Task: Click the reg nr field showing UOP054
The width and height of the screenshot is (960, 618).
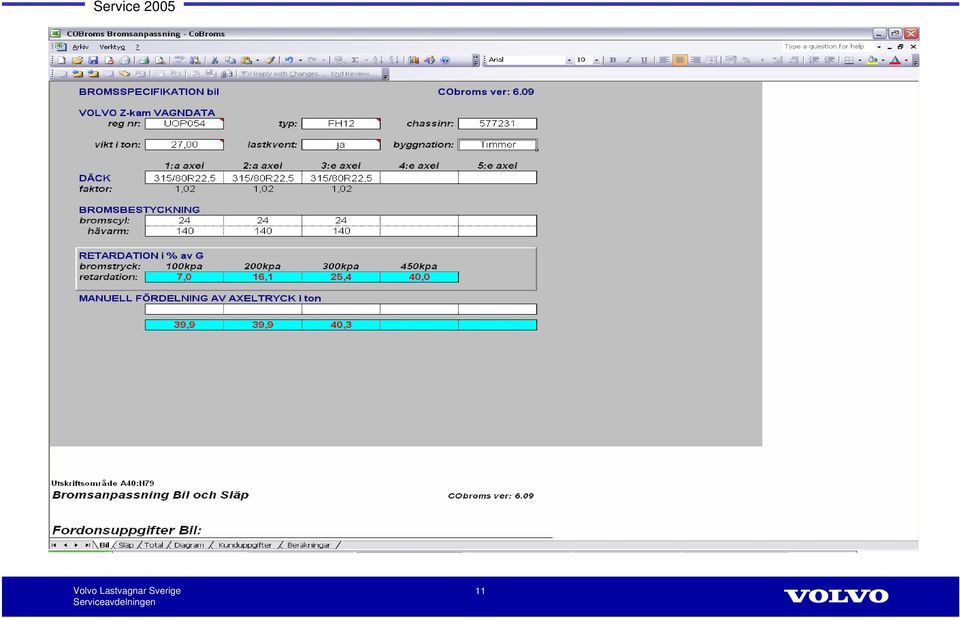Action: click(184, 124)
